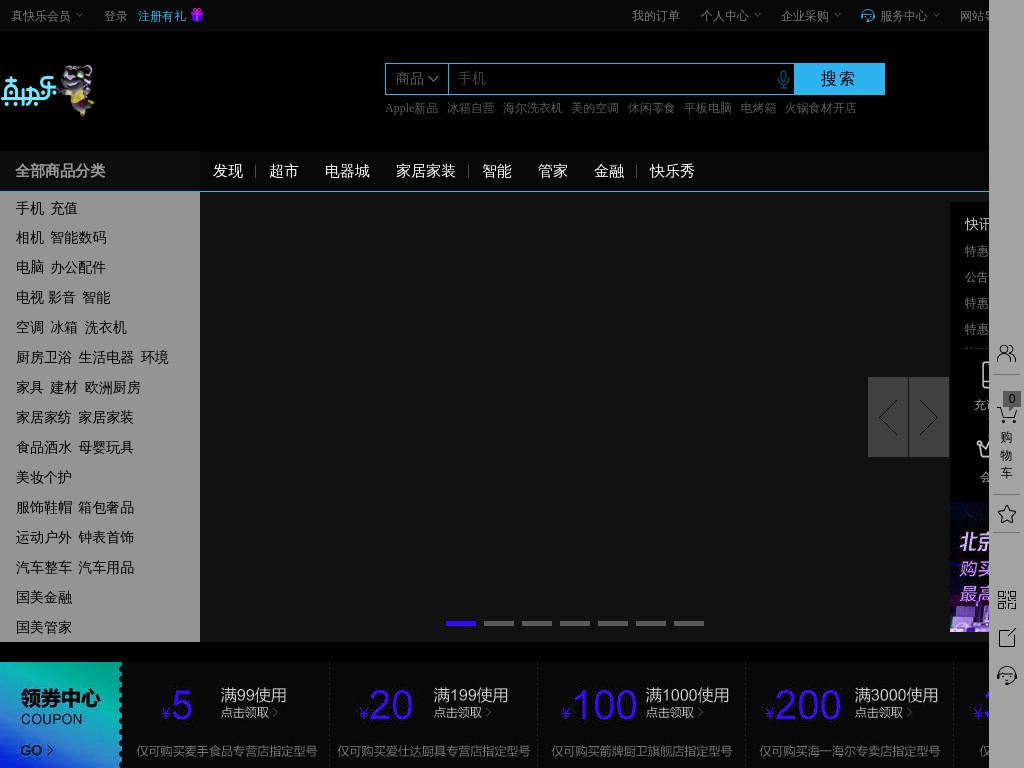Open user account icon in right sidebar
Image resolution: width=1024 pixels, height=768 pixels.
coord(1006,354)
